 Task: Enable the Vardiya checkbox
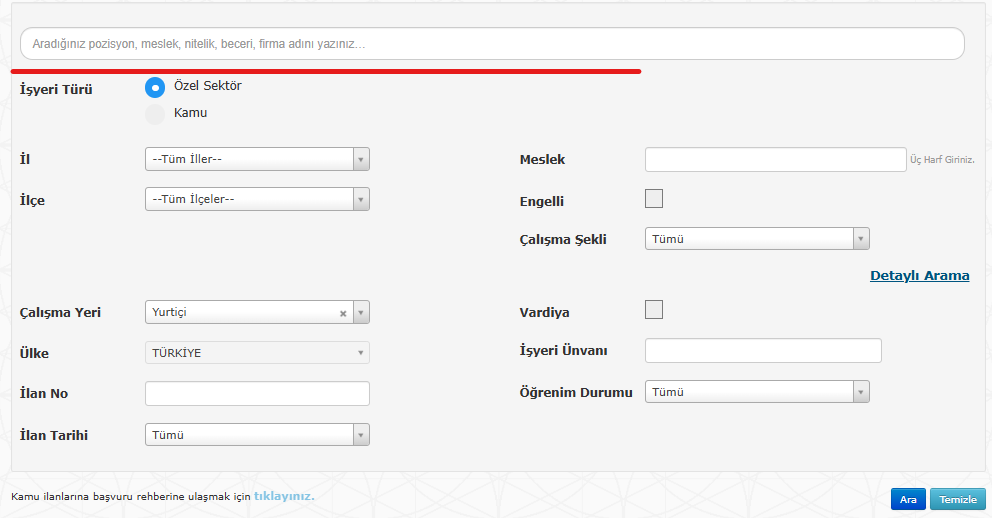(654, 310)
